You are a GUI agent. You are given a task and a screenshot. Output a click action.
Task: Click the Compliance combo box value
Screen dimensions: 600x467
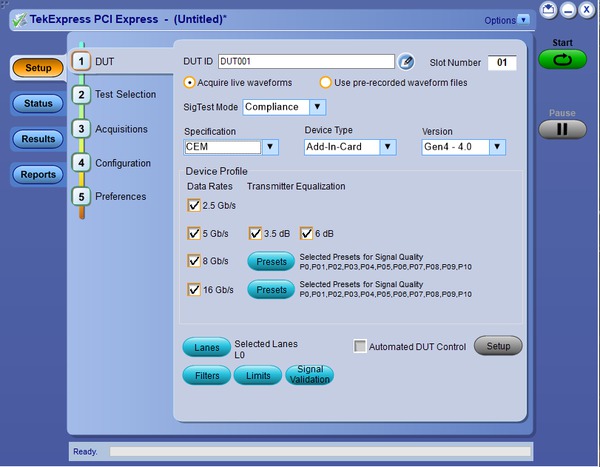click(x=276, y=107)
